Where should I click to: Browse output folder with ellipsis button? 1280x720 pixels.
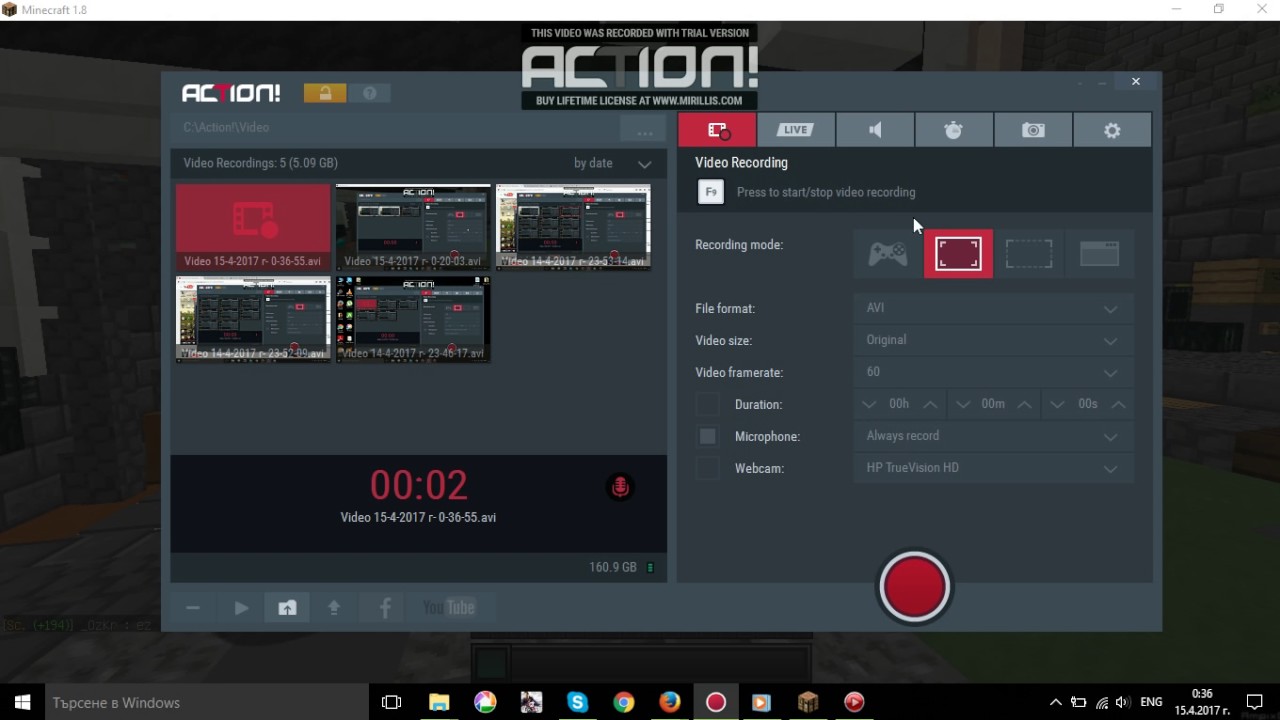(644, 131)
